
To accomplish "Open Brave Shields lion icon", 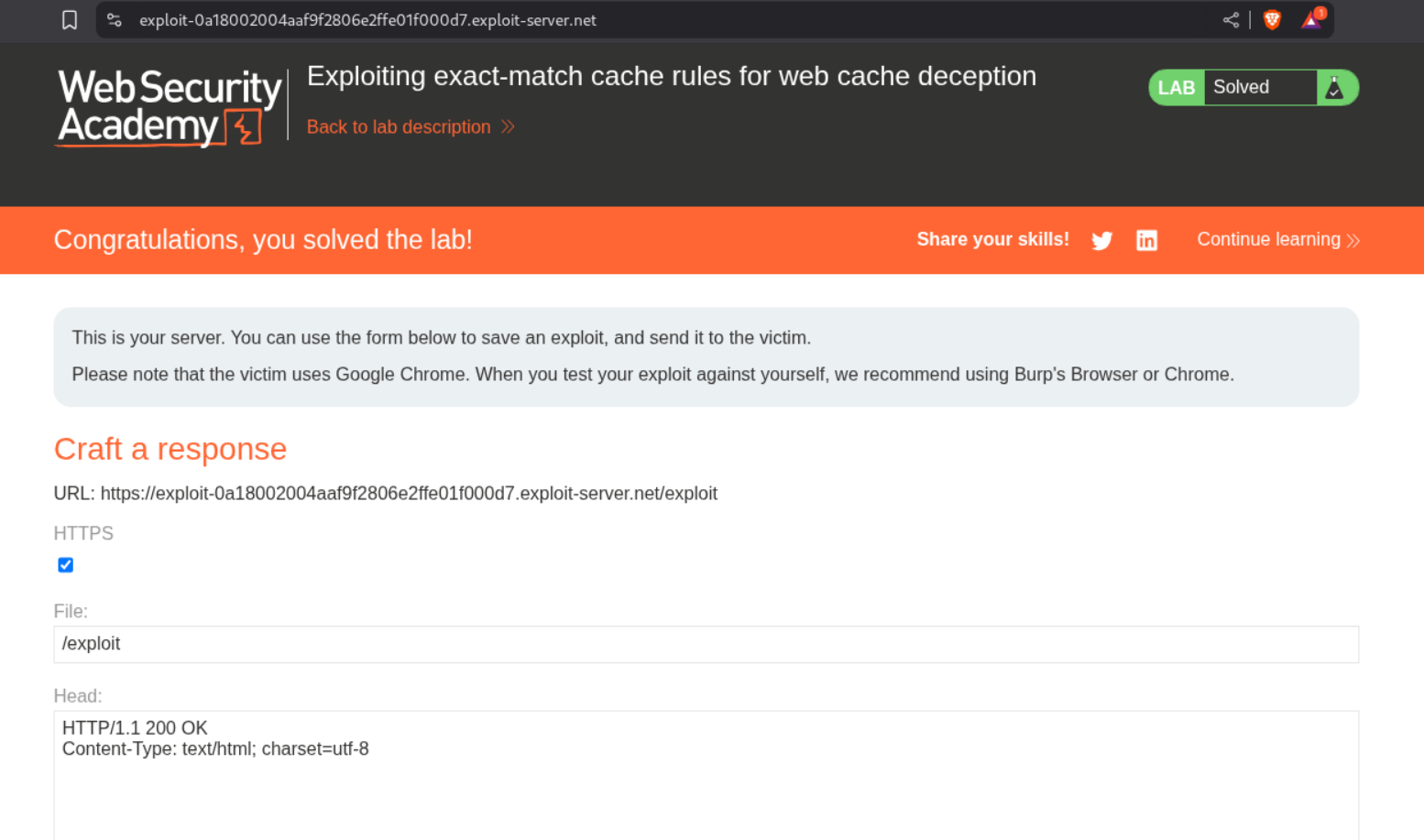I will (1272, 20).
